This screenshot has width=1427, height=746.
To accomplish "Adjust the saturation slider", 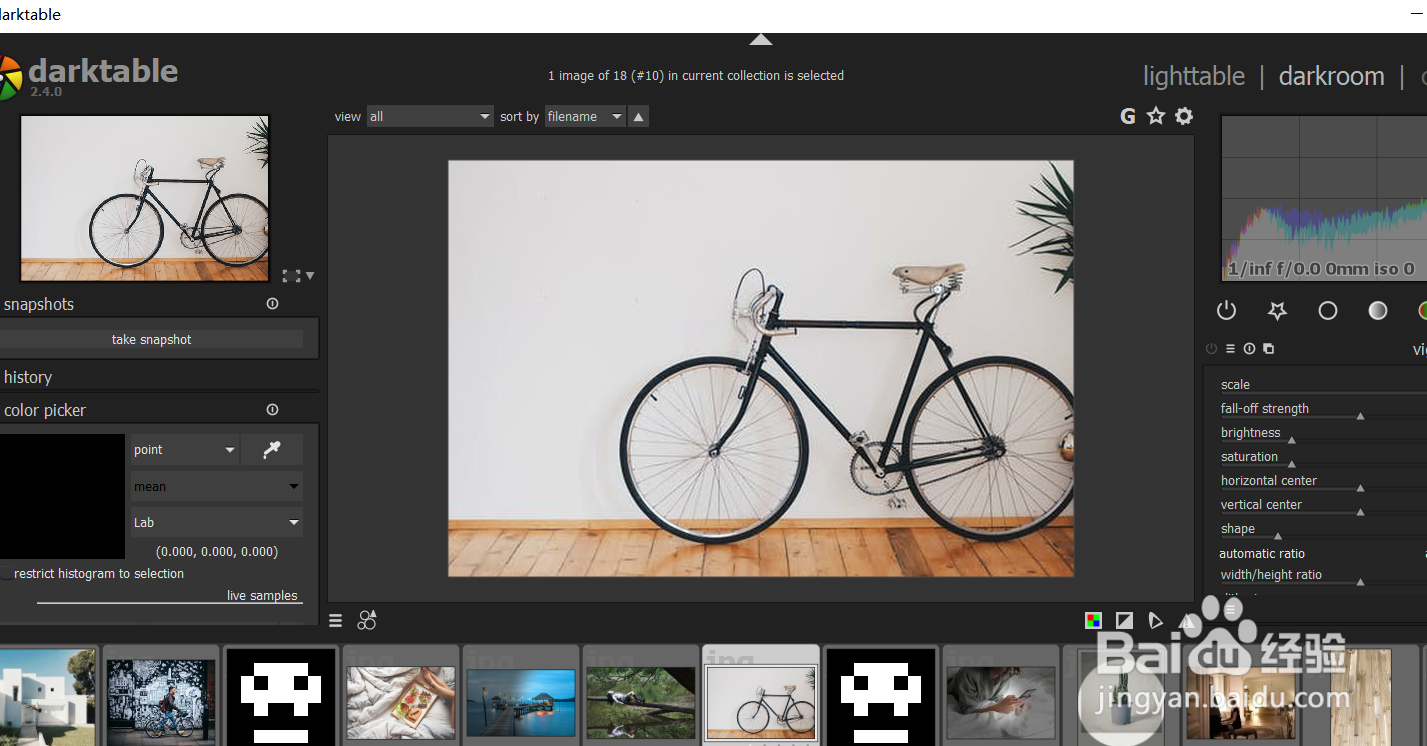I will 1324,457.
